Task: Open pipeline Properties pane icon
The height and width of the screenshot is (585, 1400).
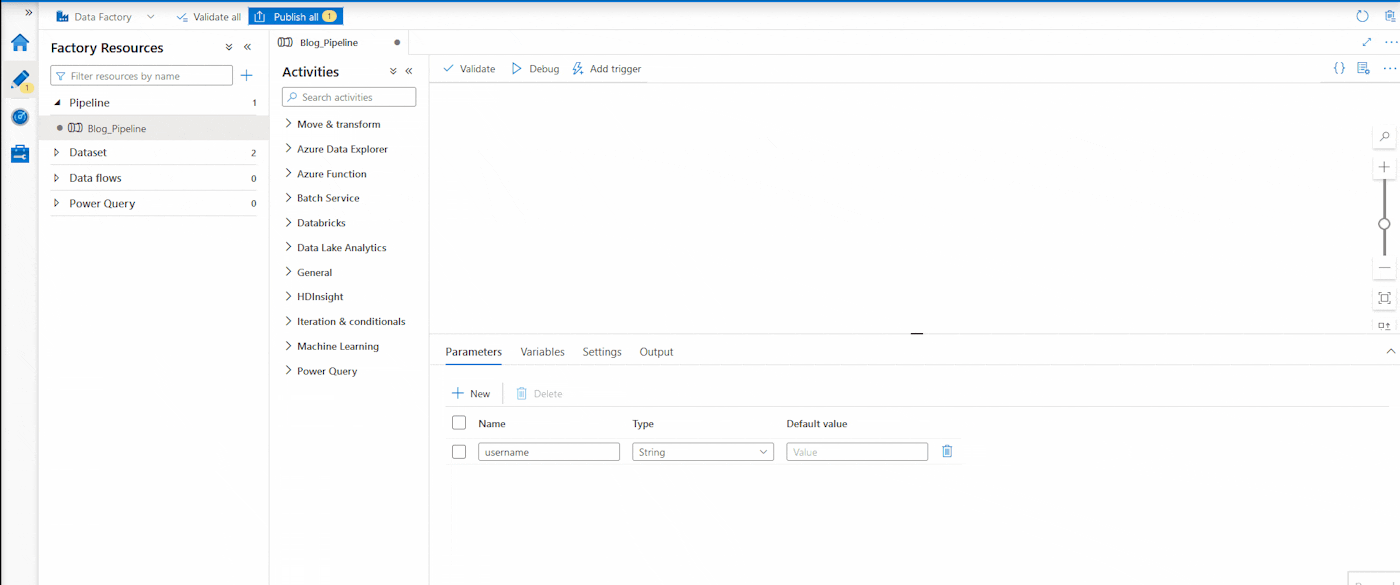Action: [1363, 68]
